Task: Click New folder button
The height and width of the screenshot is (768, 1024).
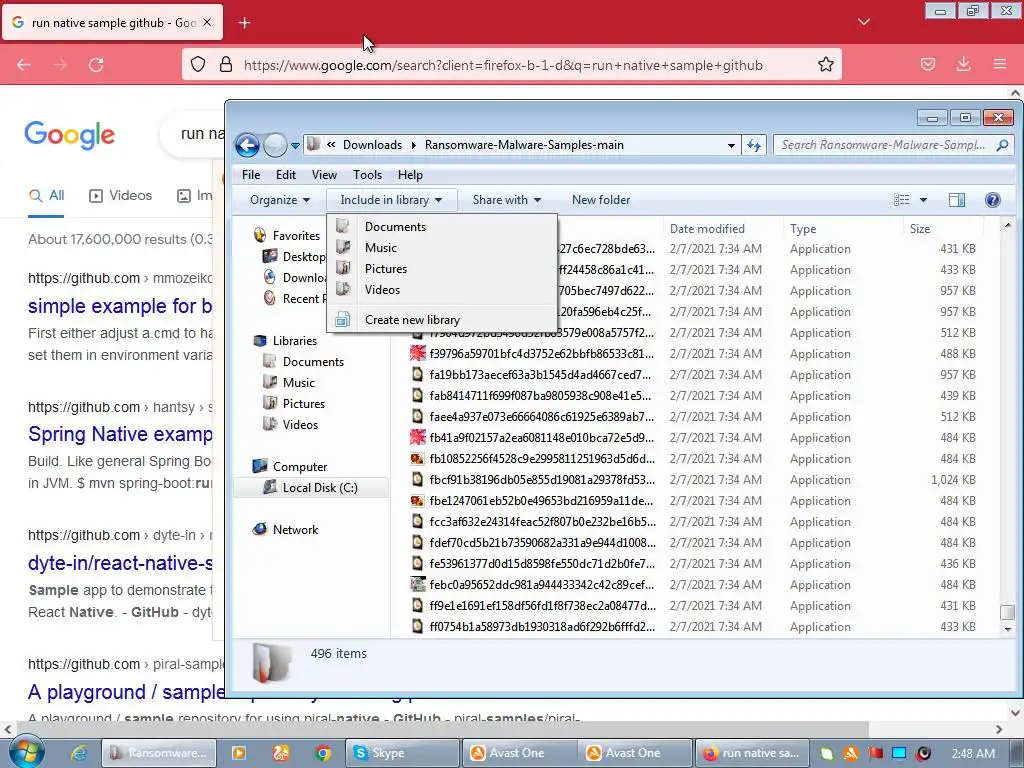Action: [601, 200]
